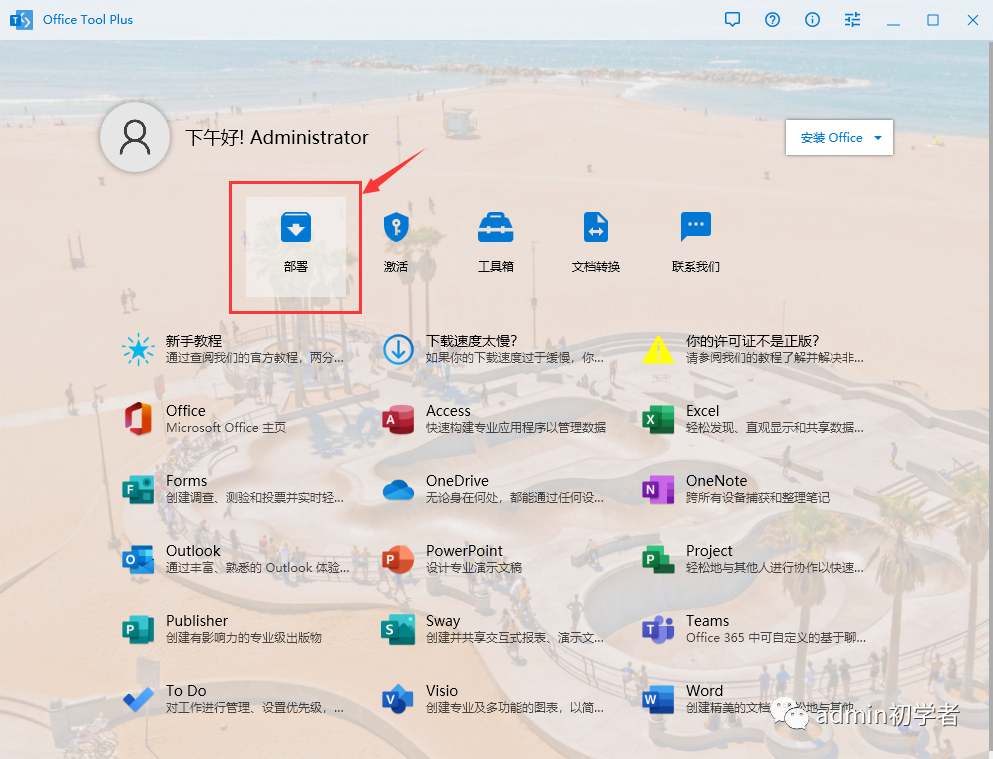Launch the Office app icon
This screenshot has width=993, height=759.
pos(138,419)
